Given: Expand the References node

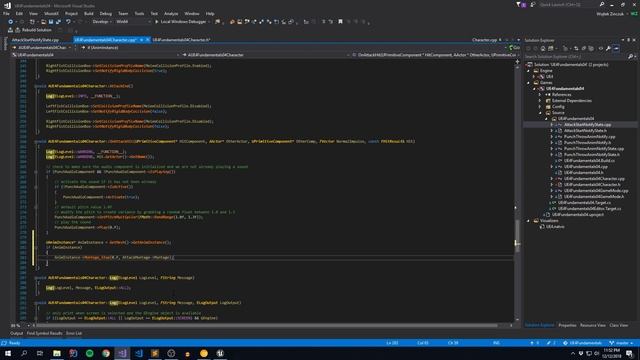Looking at the screenshot, I should coord(540,95).
